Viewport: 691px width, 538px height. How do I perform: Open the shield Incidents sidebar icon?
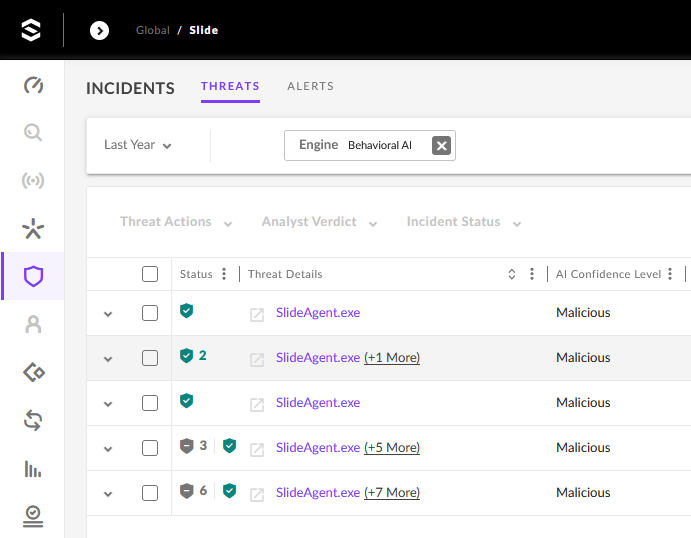pos(33,277)
